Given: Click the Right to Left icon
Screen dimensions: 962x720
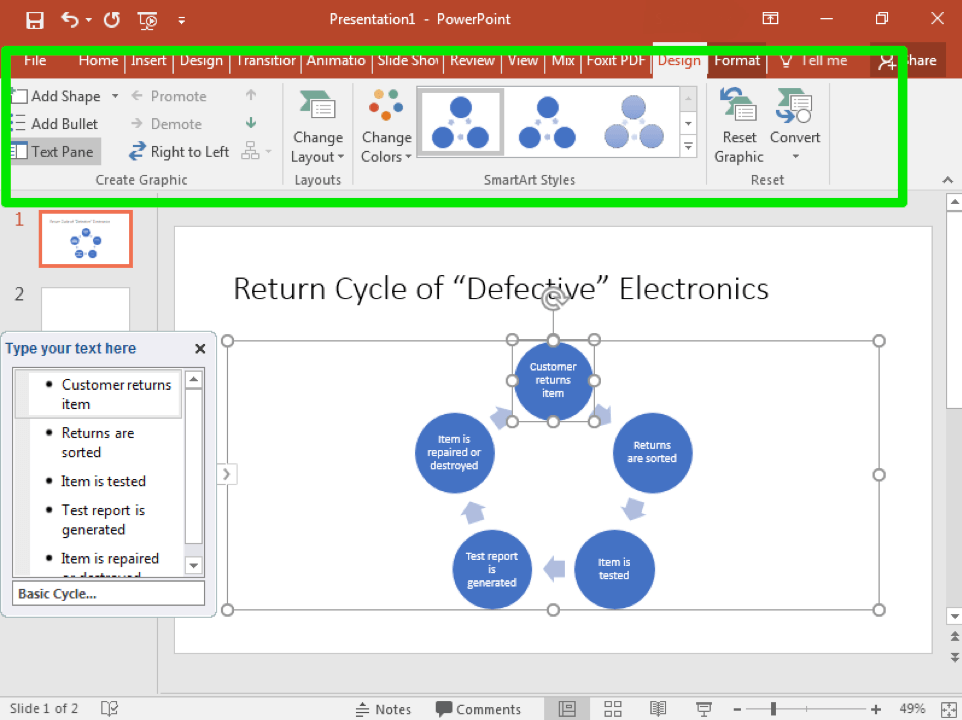Looking at the screenshot, I should (x=138, y=152).
